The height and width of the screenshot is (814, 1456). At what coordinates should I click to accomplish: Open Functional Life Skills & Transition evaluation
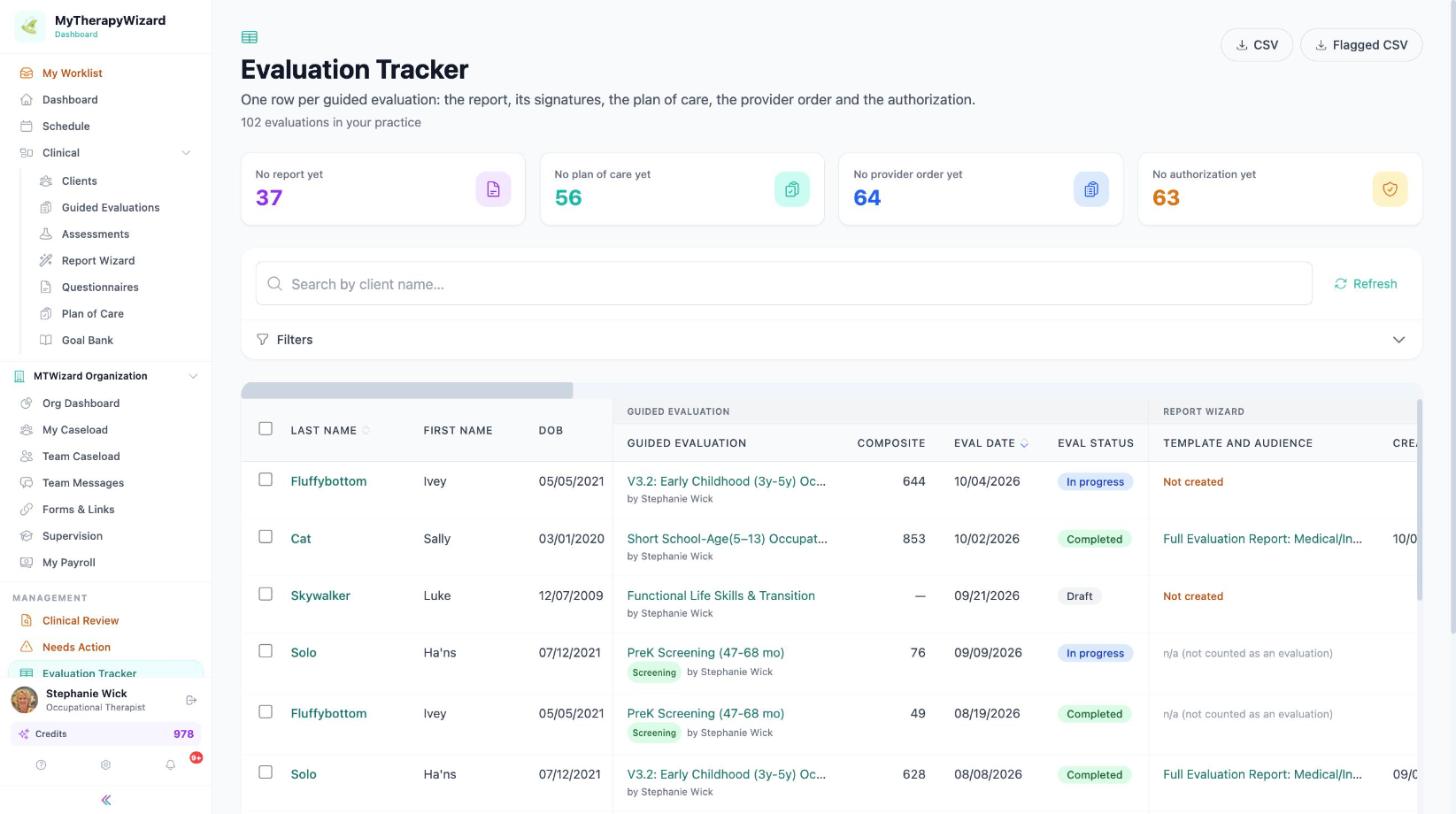pyautogui.click(x=721, y=595)
